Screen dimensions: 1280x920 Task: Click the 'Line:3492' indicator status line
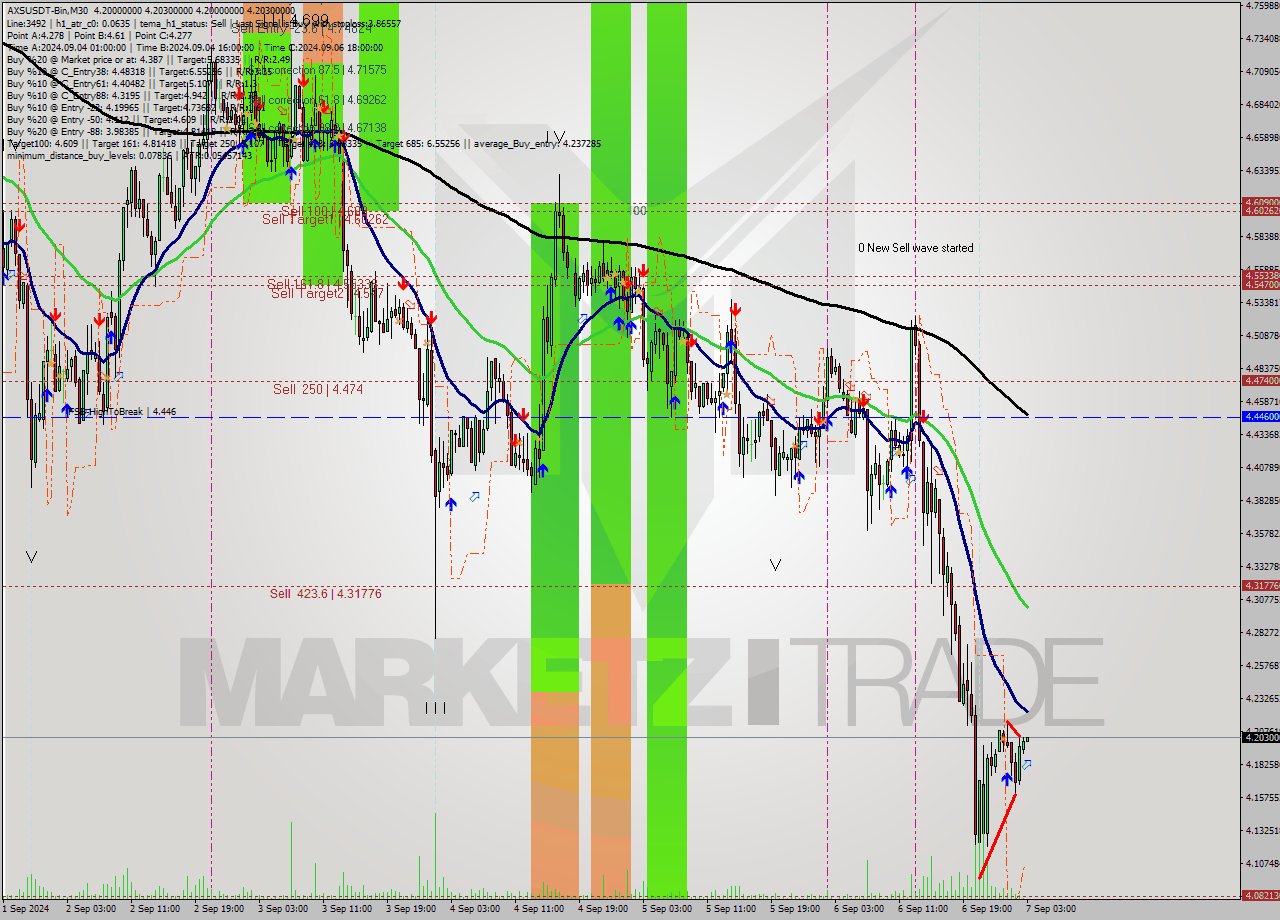[x=204, y=23]
